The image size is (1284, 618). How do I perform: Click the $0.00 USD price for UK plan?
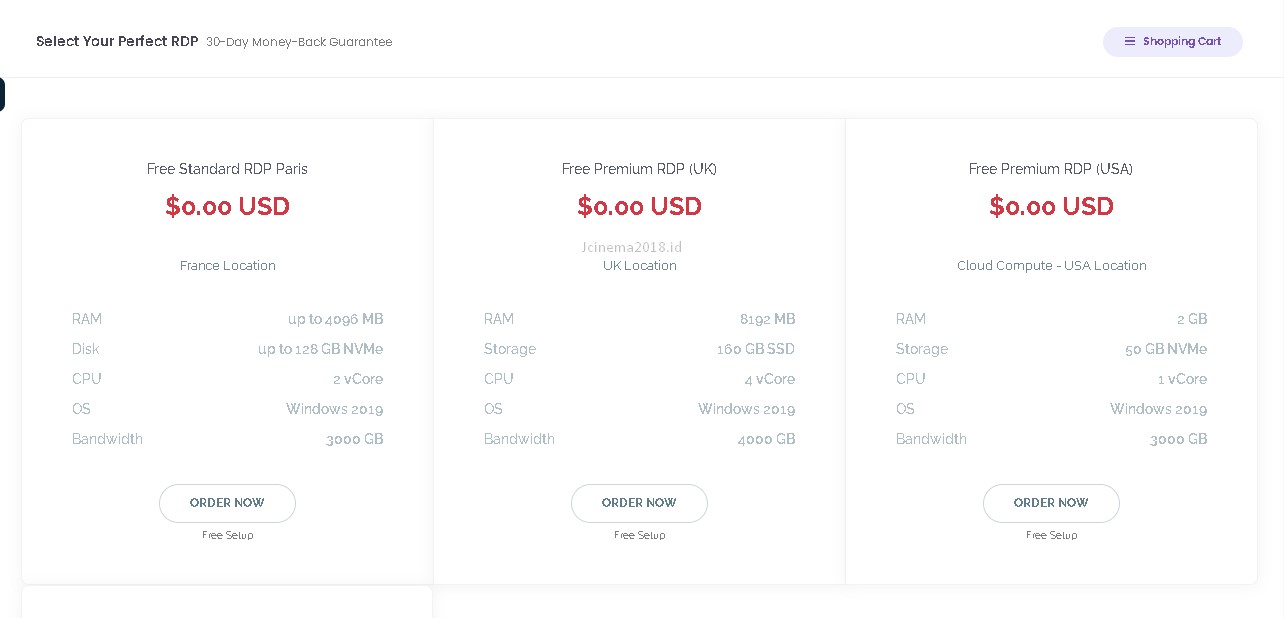(x=639, y=207)
